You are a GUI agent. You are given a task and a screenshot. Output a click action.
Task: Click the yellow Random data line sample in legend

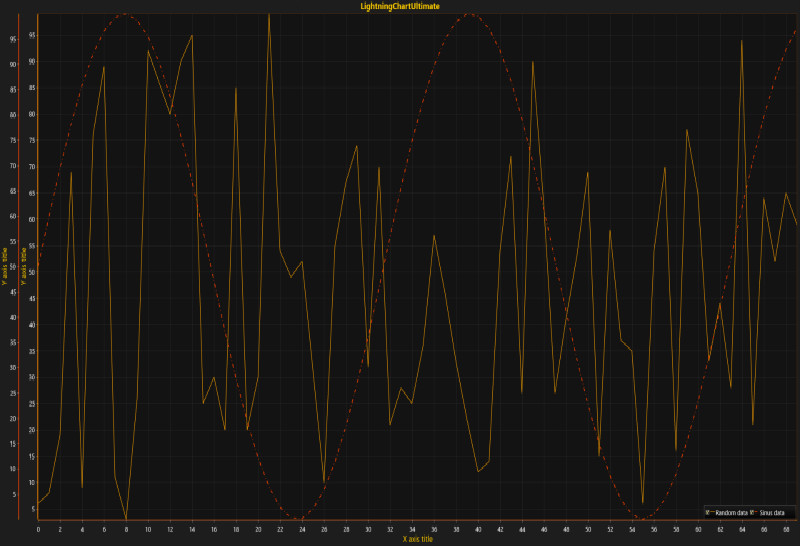[x=713, y=512]
